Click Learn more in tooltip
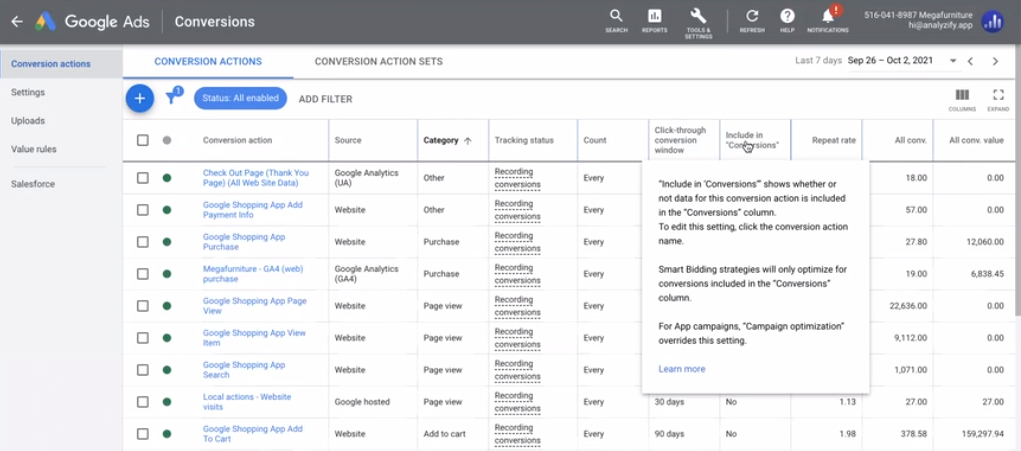The image size is (1021, 451). click(682, 369)
